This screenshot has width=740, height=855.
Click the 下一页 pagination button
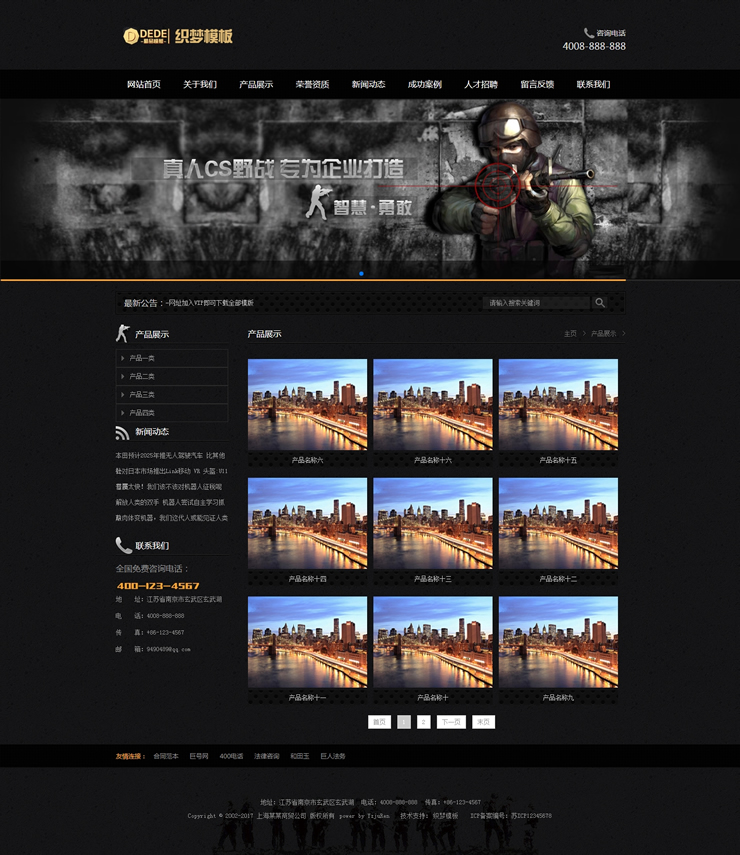451,722
